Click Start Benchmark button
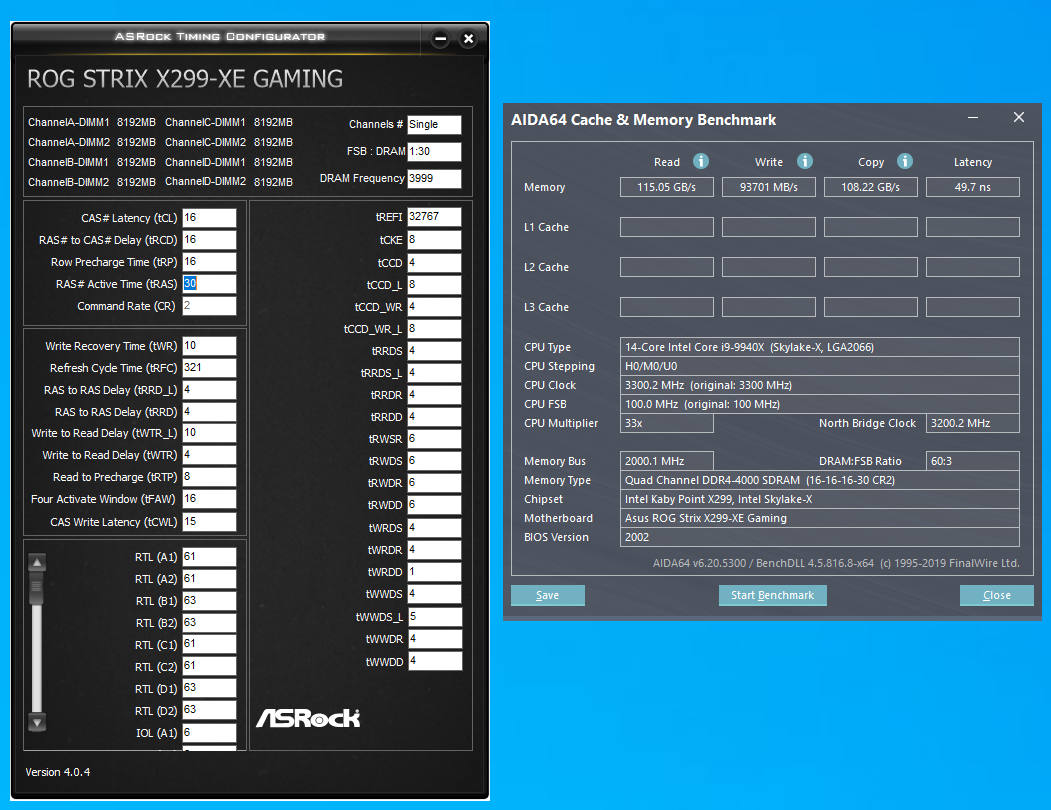This screenshot has height=810, width=1051. [x=772, y=595]
